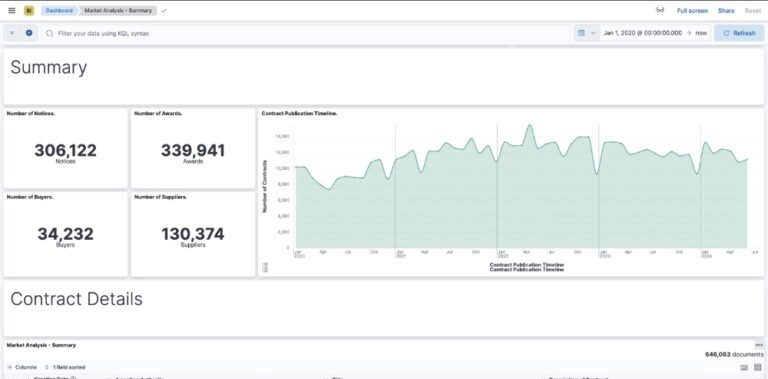Expand the date picker chevron
Viewport: 768px width, 379px height.
click(x=593, y=33)
